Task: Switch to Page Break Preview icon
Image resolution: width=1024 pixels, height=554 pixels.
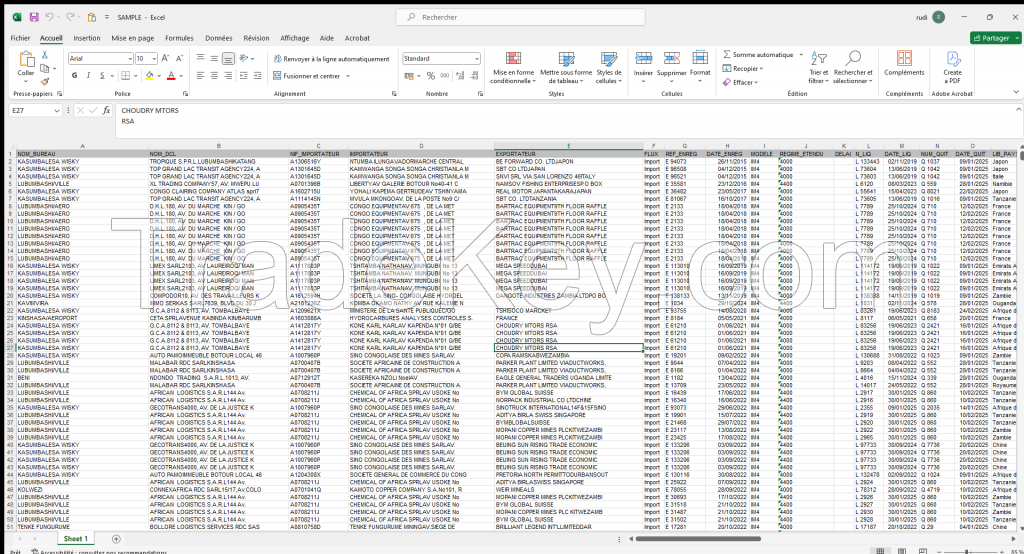Action: [x=923, y=551]
